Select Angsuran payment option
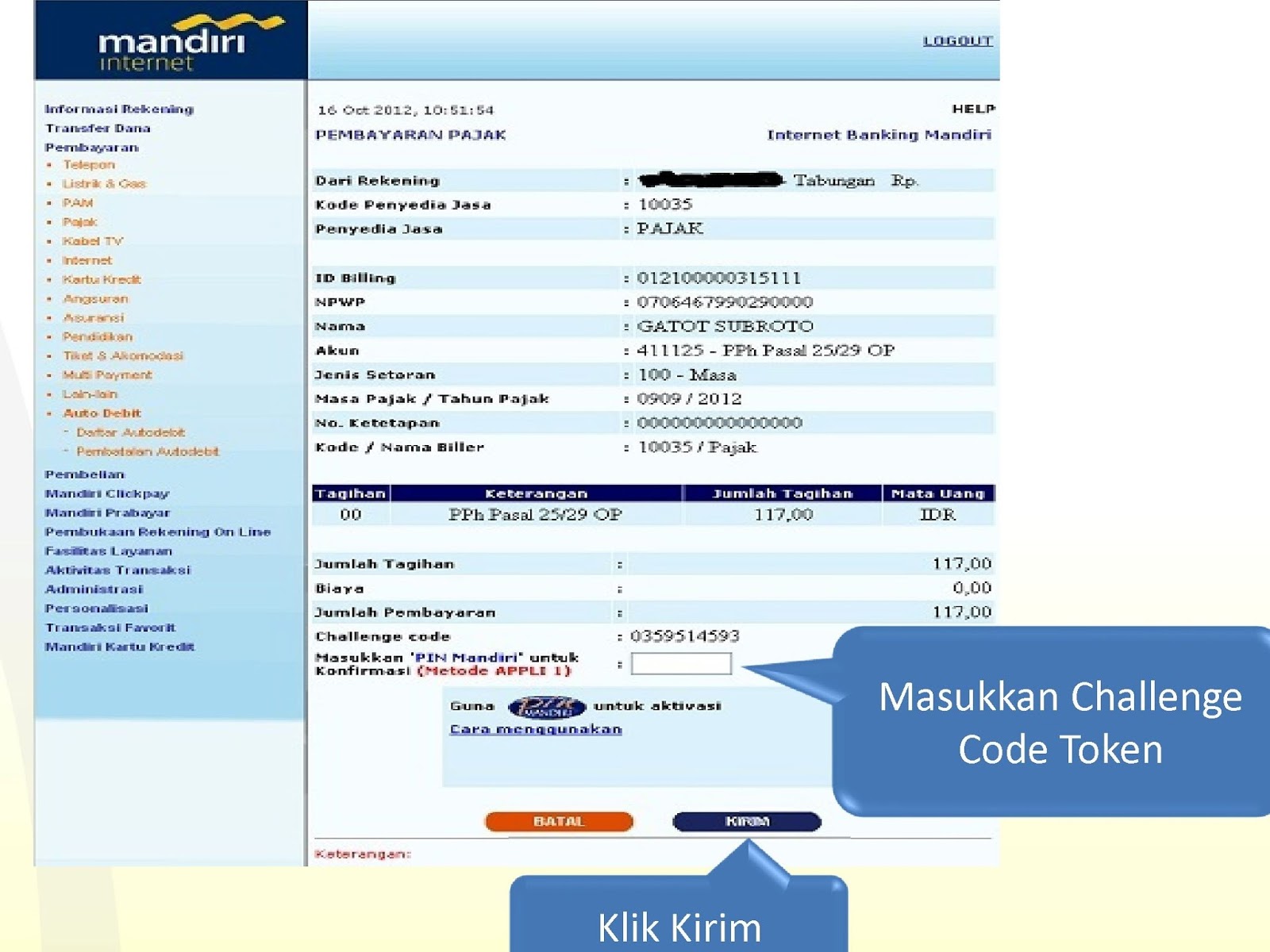This screenshot has height=952, width=1270. click(x=95, y=299)
